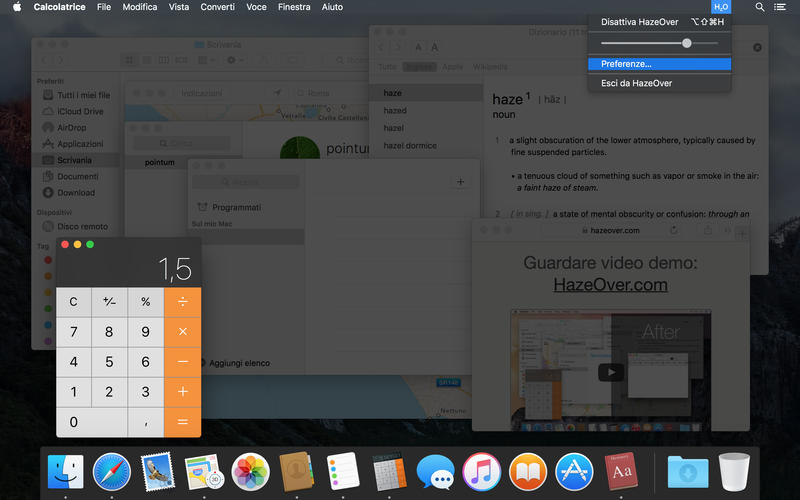The image size is (800, 500).
Task: Play the demo video in Safari window
Action: click(611, 372)
